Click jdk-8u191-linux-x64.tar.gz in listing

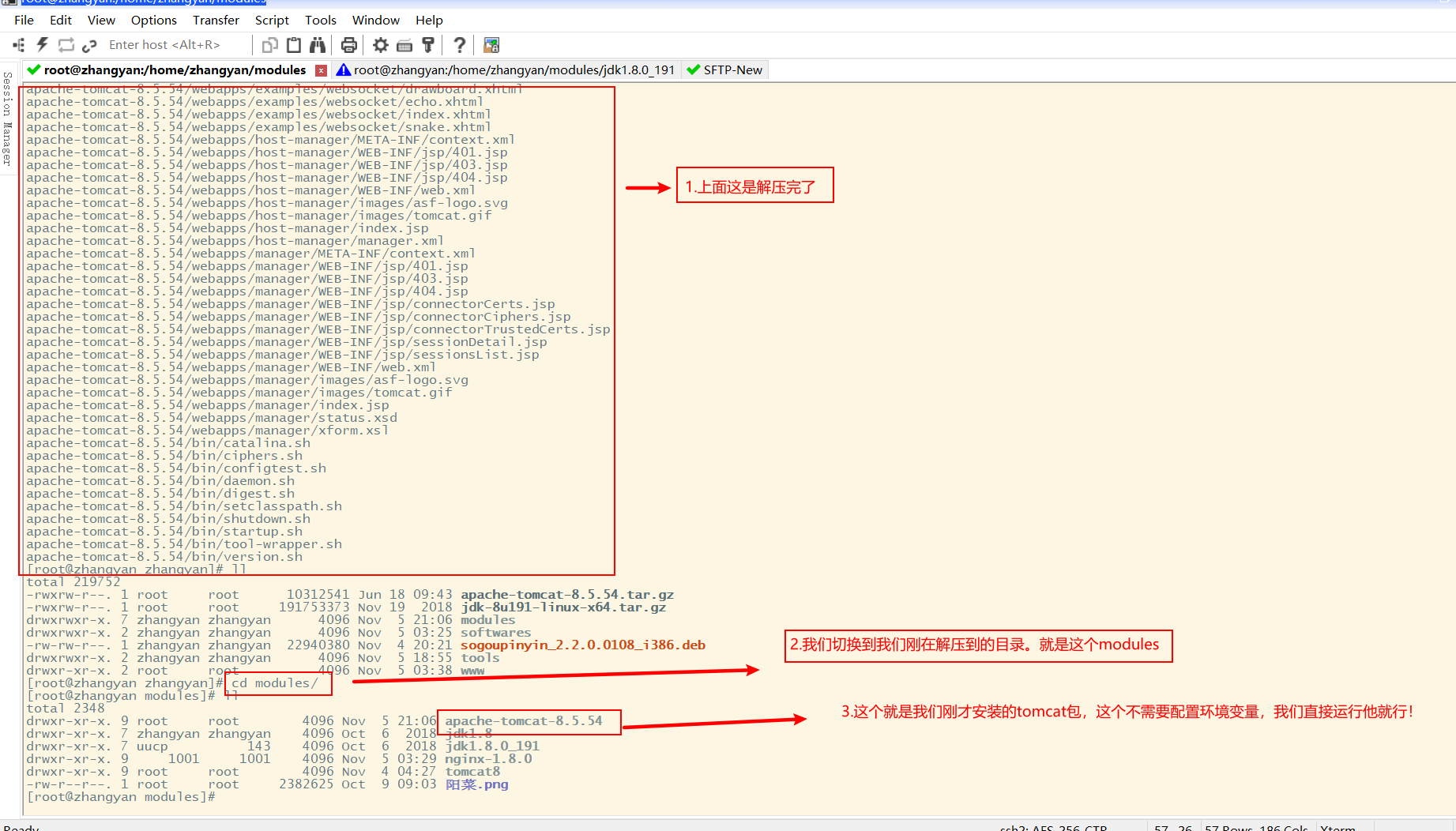563,607
